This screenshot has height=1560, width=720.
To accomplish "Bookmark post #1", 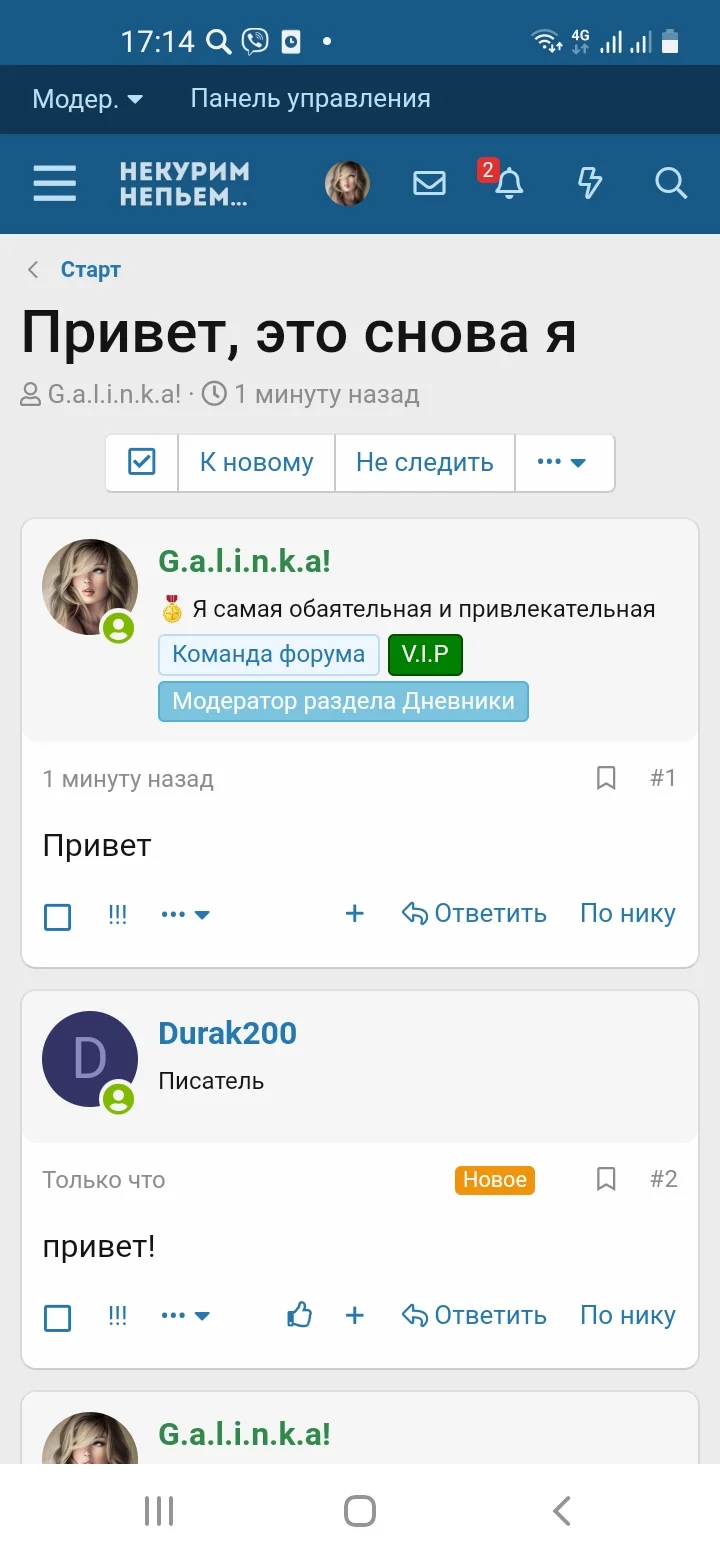I will click(606, 778).
